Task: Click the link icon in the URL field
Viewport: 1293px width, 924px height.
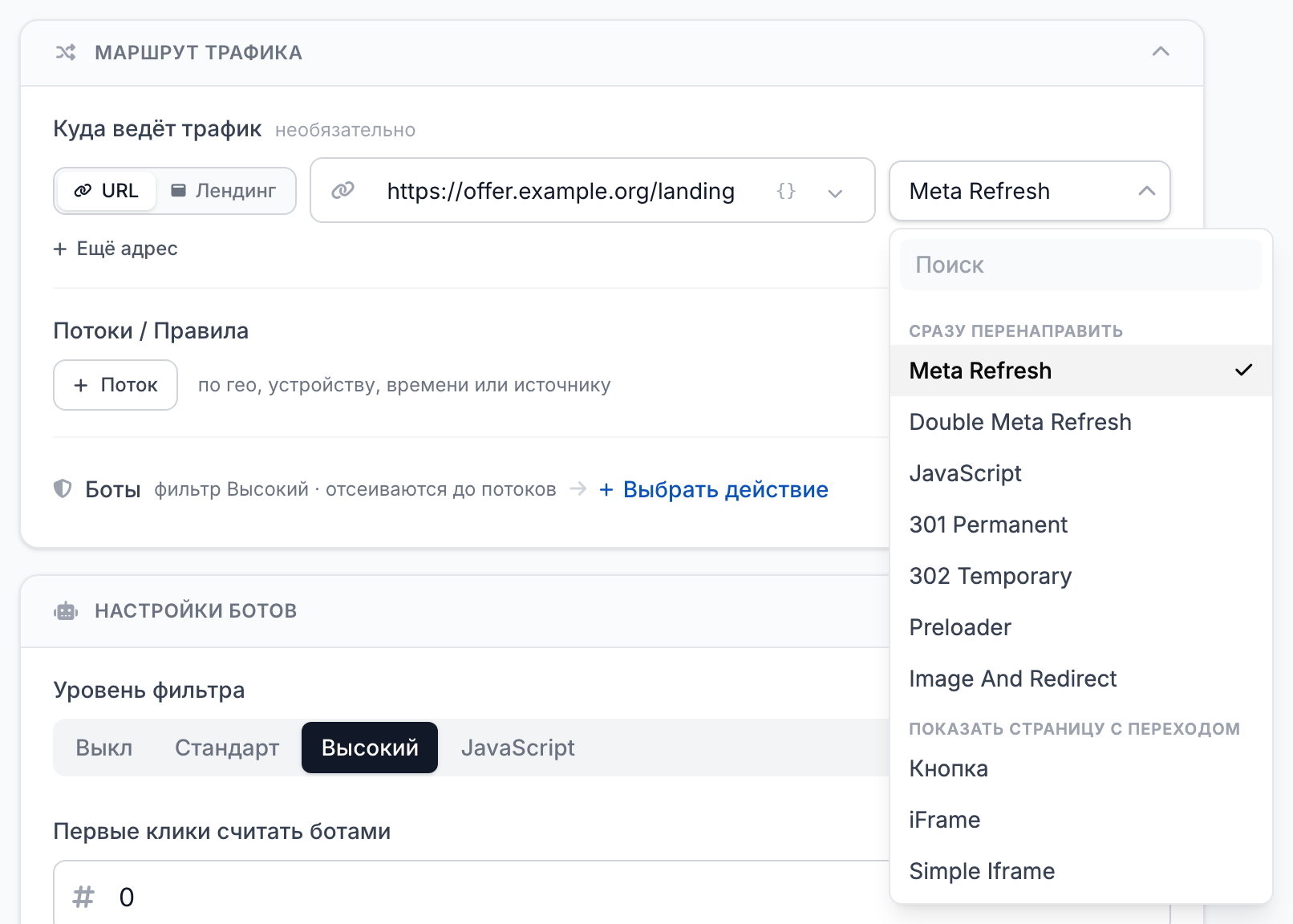Action: click(343, 191)
